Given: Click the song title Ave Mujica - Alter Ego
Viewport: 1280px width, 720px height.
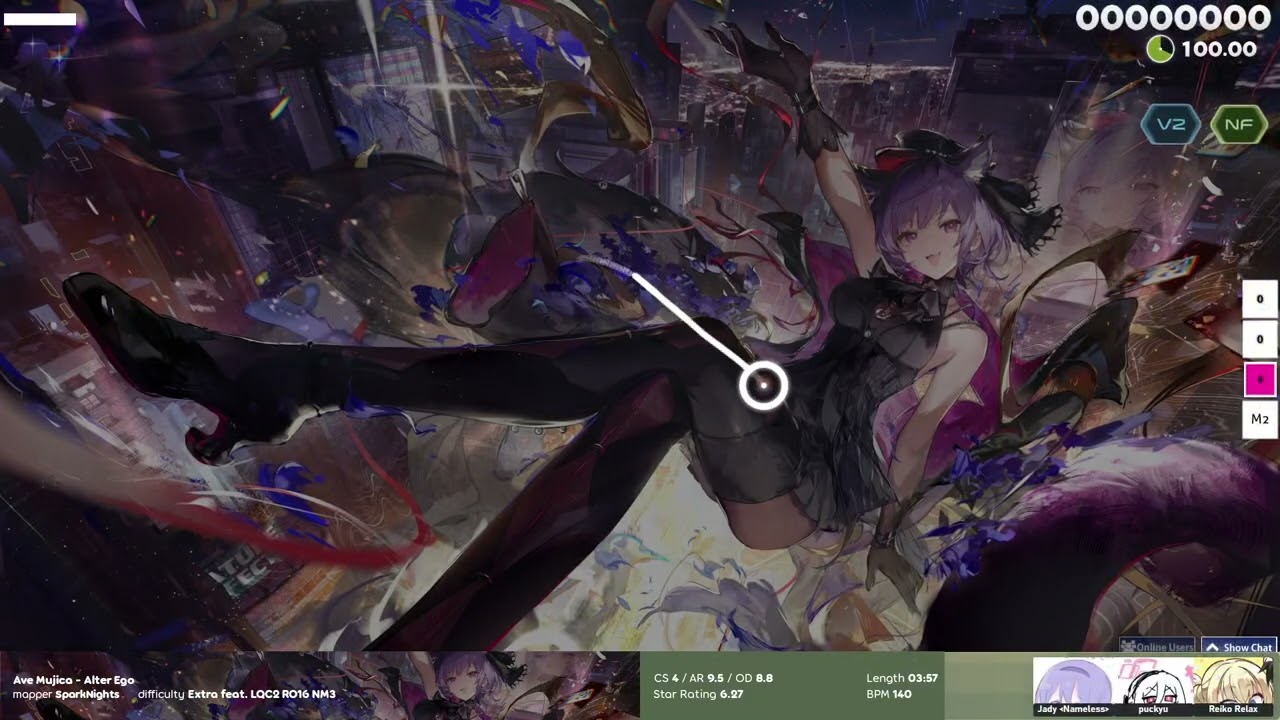Looking at the screenshot, I should tap(73, 680).
